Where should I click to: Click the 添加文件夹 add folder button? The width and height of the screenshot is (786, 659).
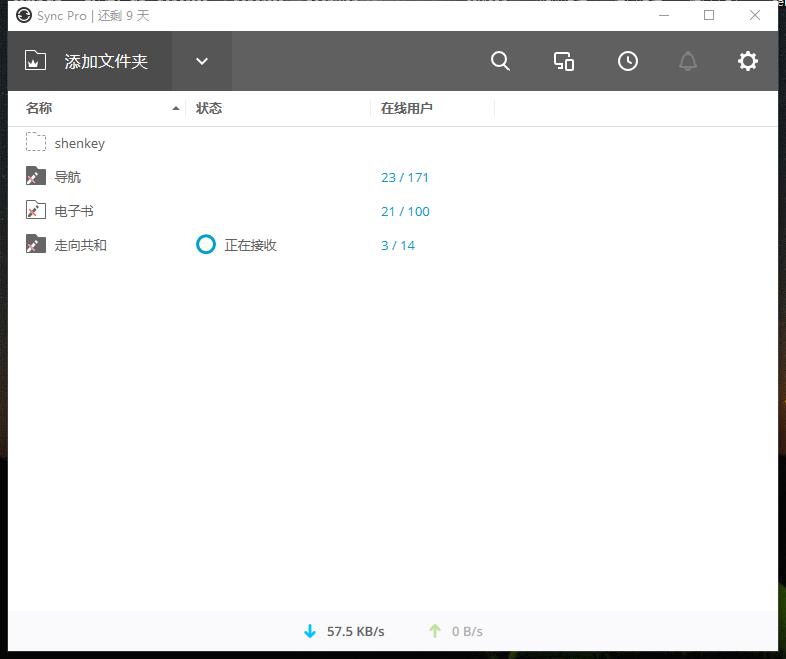[x=90, y=61]
